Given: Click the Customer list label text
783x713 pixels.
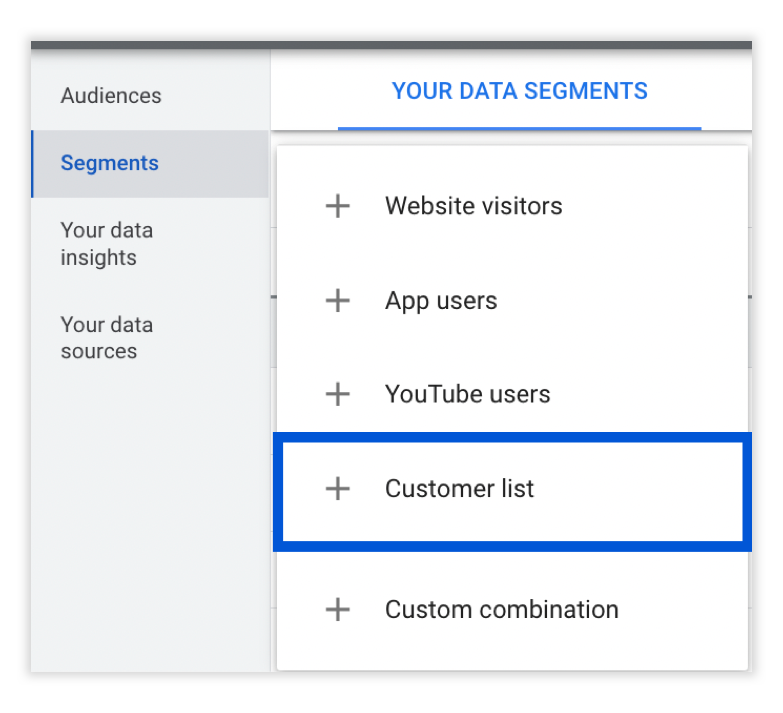Looking at the screenshot, I should coord(459,488).
